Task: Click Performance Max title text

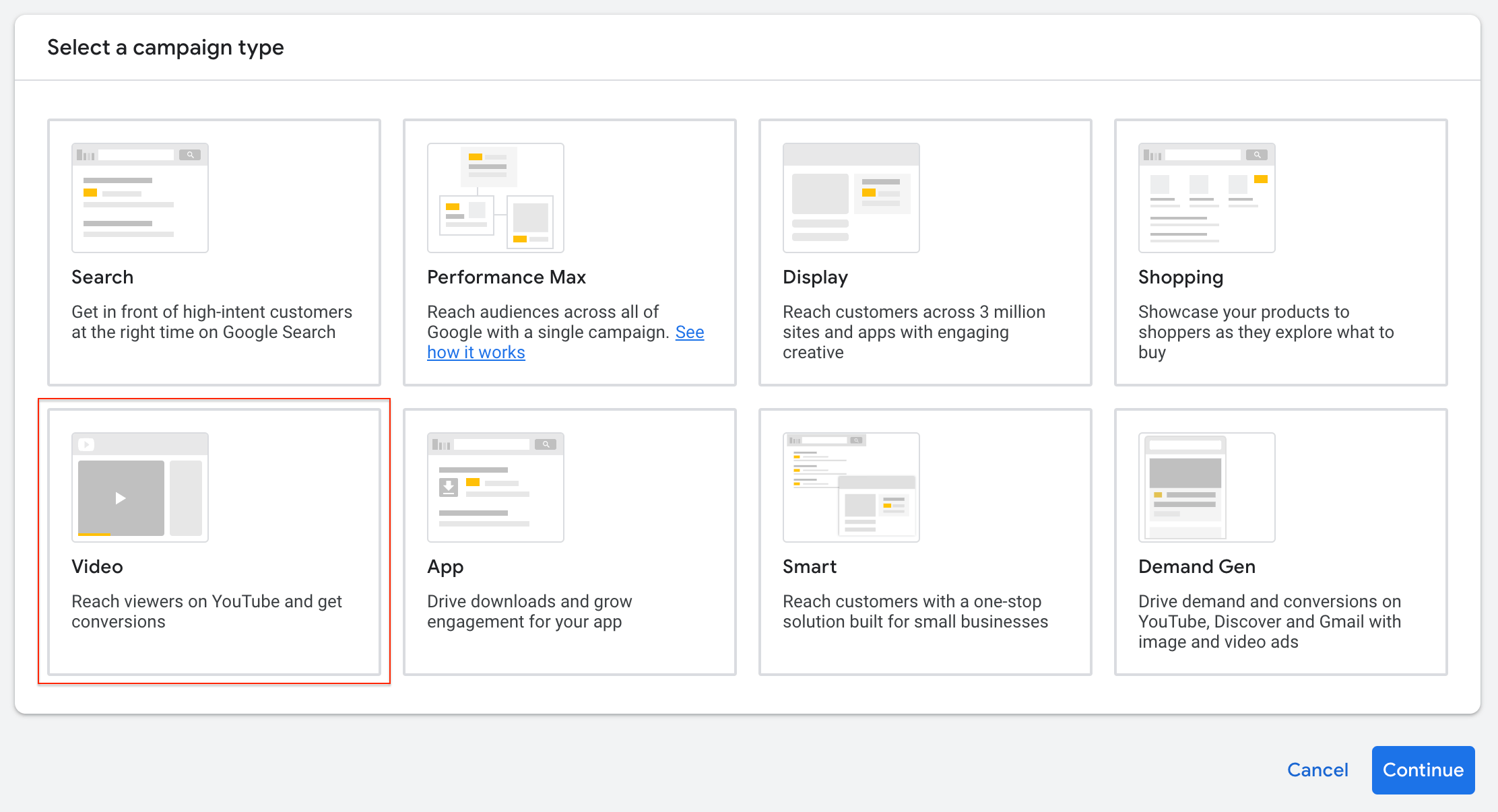Action: 507,277
